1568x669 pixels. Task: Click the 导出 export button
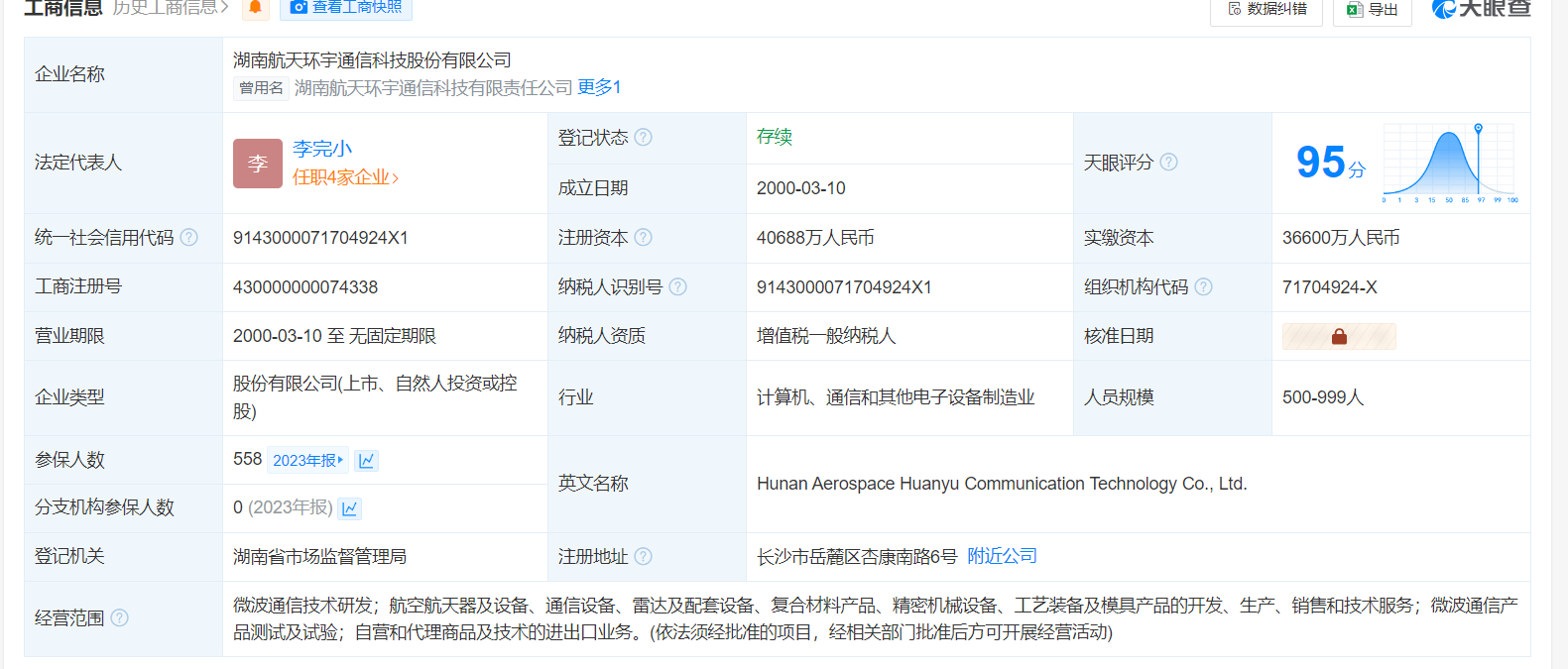click(1373, 9)
